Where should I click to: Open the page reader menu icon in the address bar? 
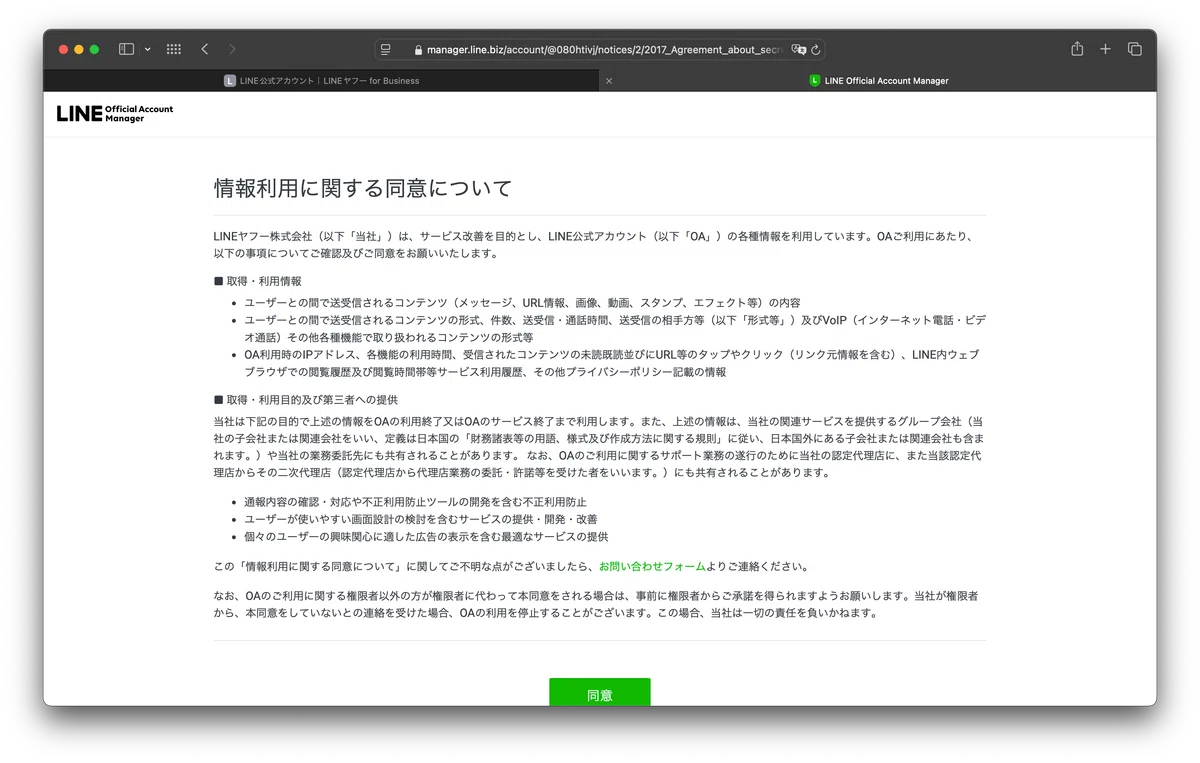click(x=386, y=49)
